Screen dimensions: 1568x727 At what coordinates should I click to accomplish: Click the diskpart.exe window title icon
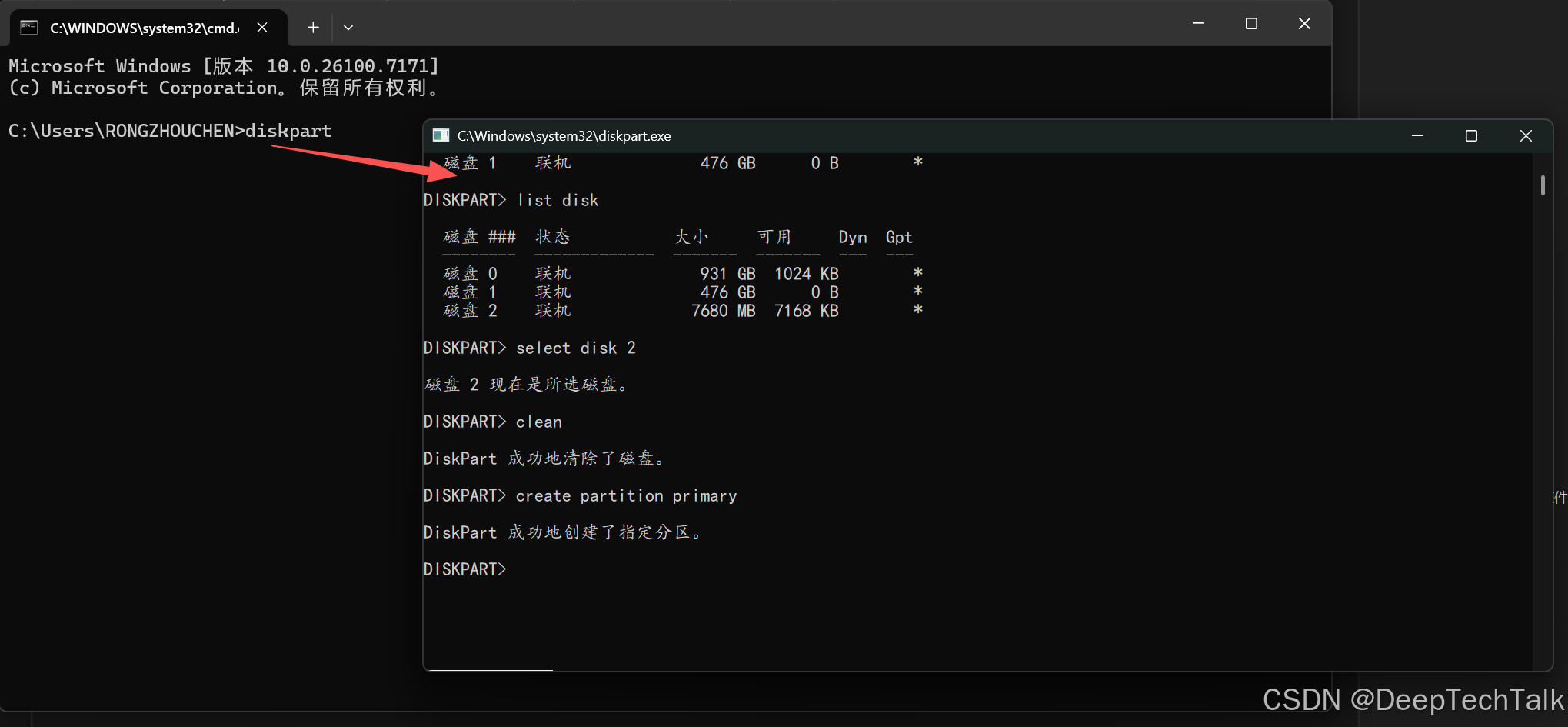point(441,135)
